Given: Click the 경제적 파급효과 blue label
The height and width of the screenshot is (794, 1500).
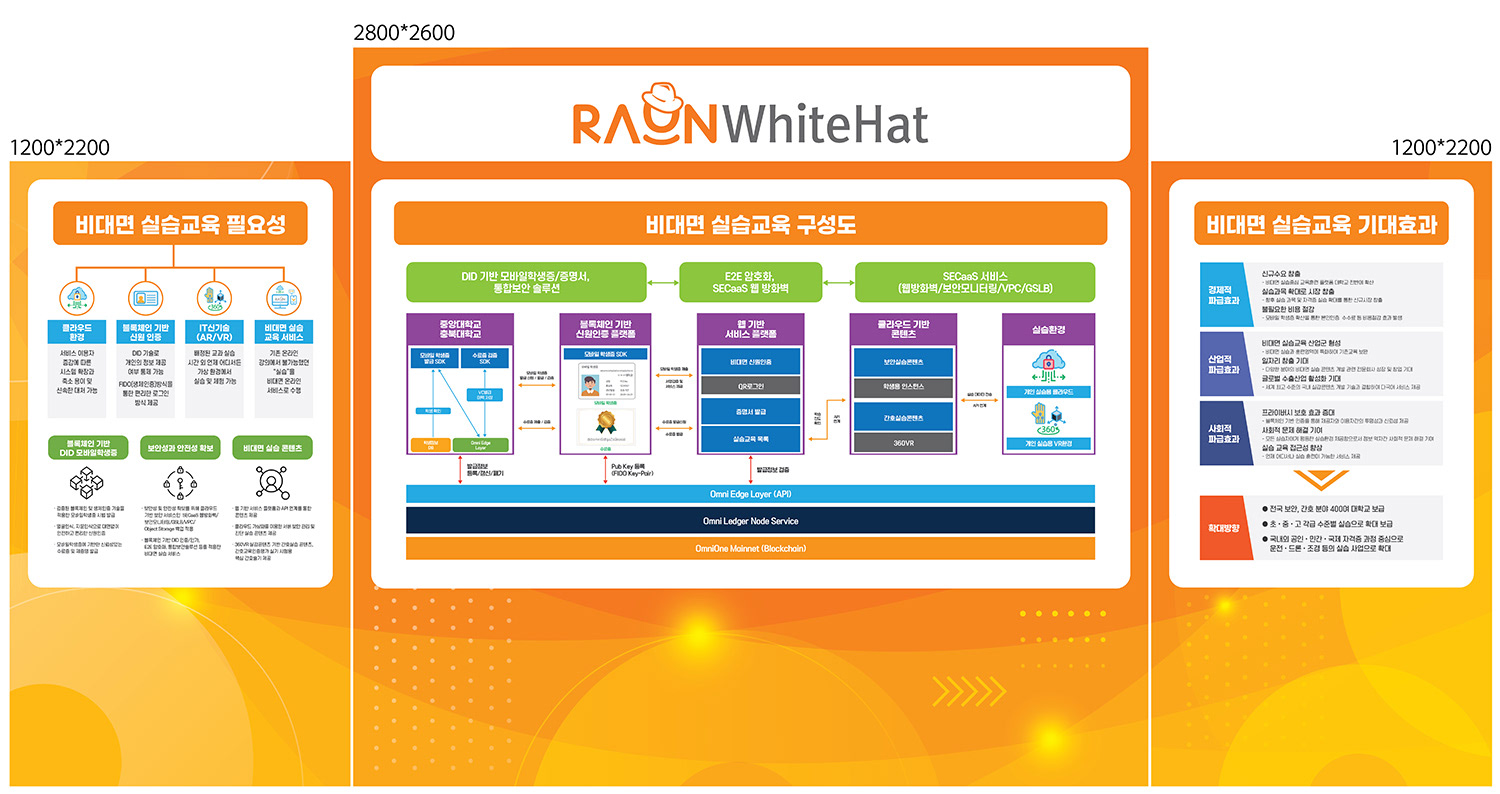Looking at the screenshot, I should (1227, 294).
